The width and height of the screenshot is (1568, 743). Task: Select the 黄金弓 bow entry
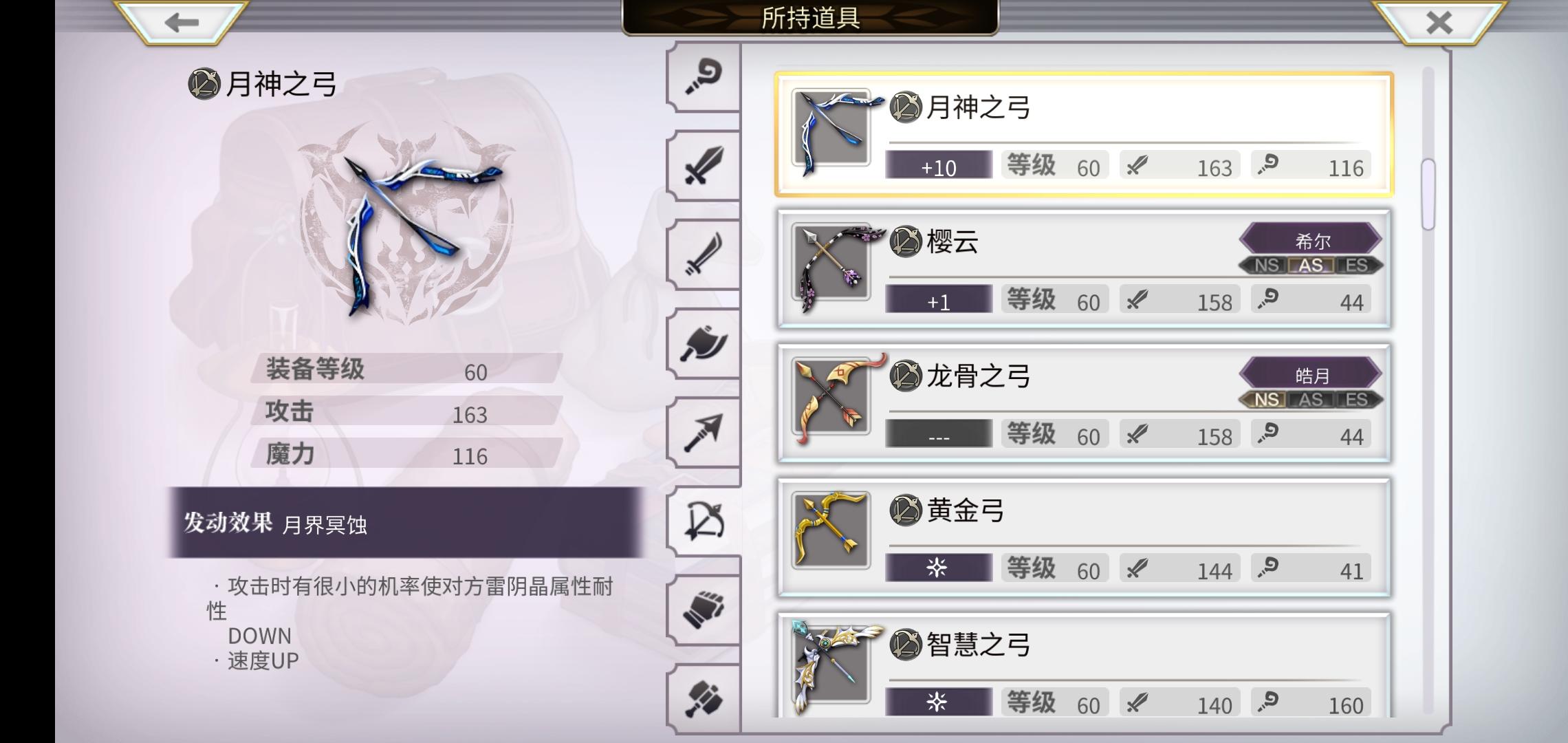tap(1084, 537)
